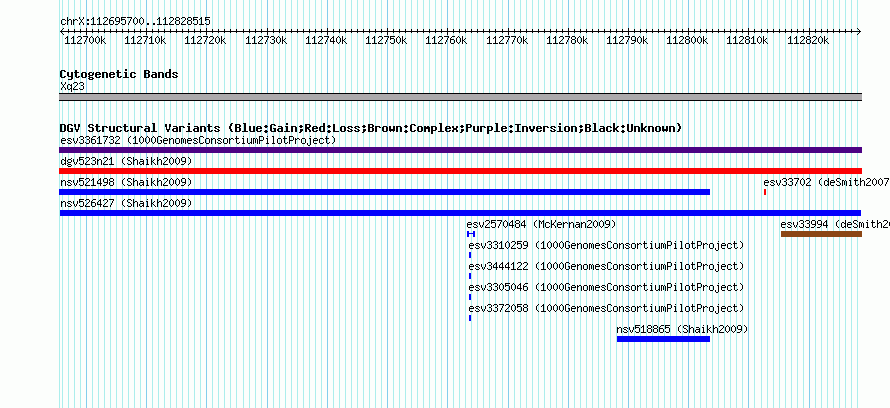Click the 112820k ruler tick label

pos(808,40)
